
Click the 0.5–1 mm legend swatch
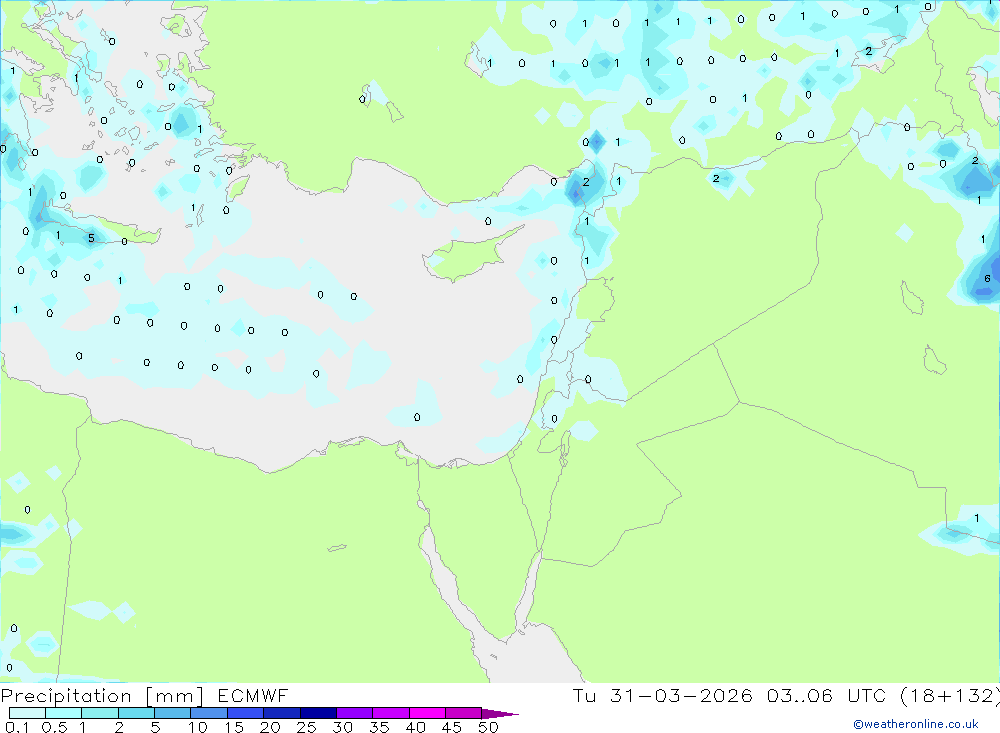tap(63, 713)
